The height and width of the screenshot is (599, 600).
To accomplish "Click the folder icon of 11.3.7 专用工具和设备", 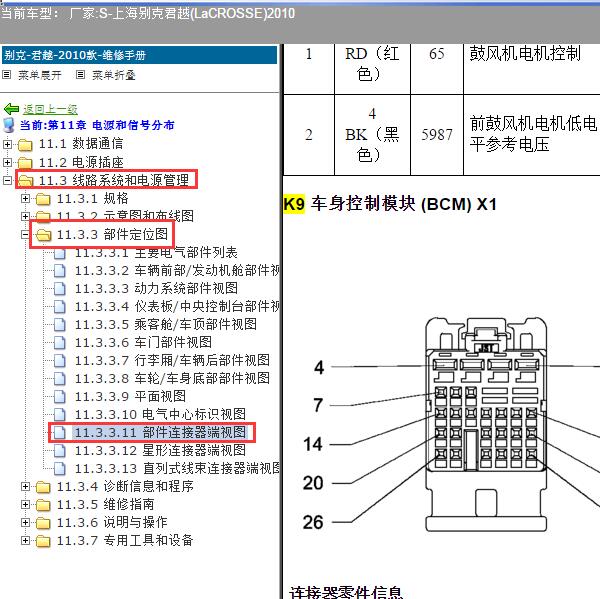I will pos(43,541).
